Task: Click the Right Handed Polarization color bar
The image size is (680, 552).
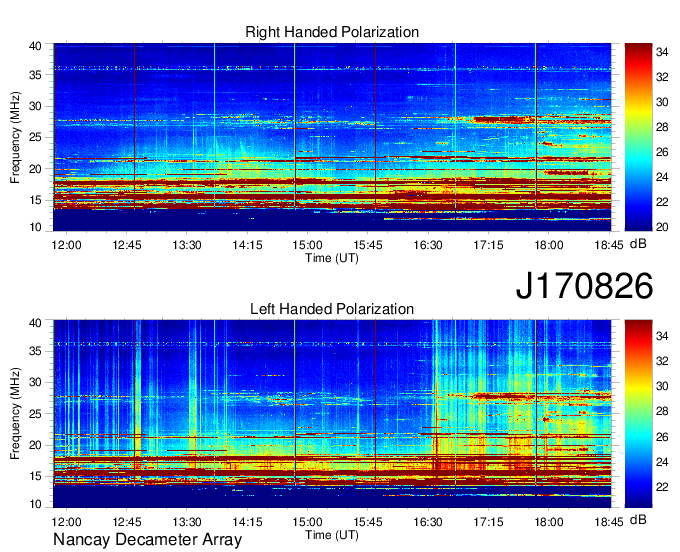Action: pos(638,137)
